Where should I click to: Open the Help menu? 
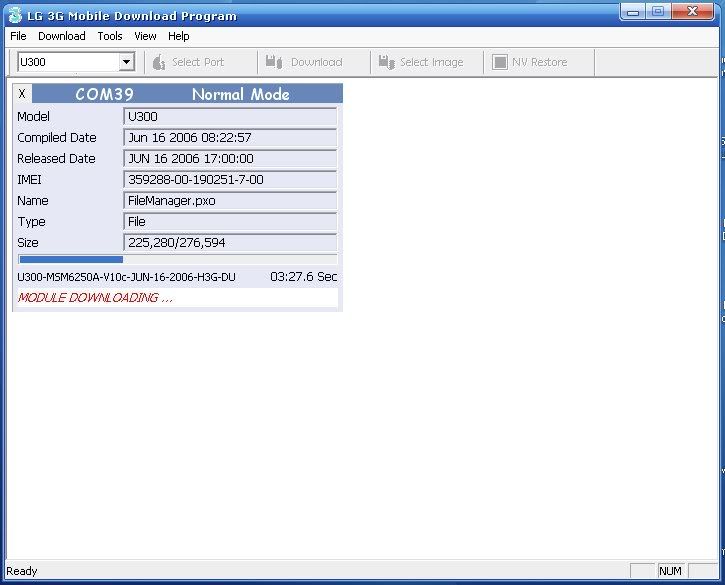click(x=178, y=36)
